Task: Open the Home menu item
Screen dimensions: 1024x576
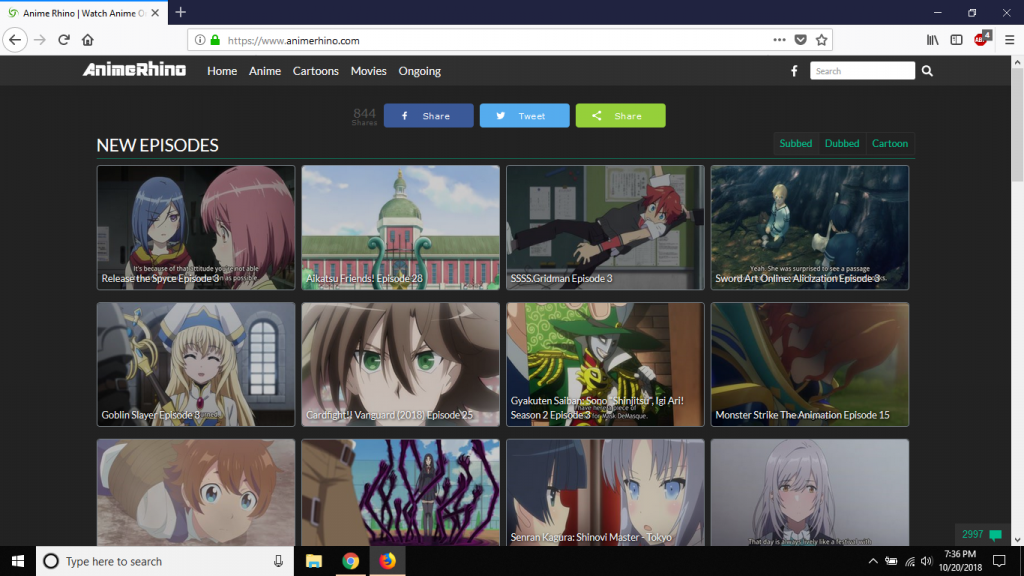Action: click(x=222, y=71)
